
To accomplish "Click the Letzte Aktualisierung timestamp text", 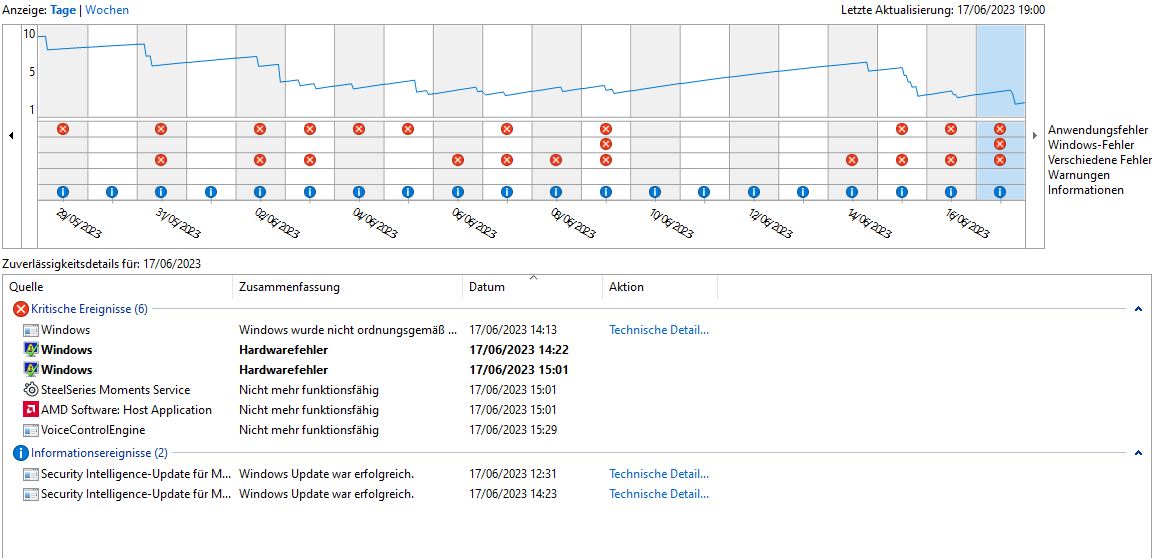I will pos(943,10).
